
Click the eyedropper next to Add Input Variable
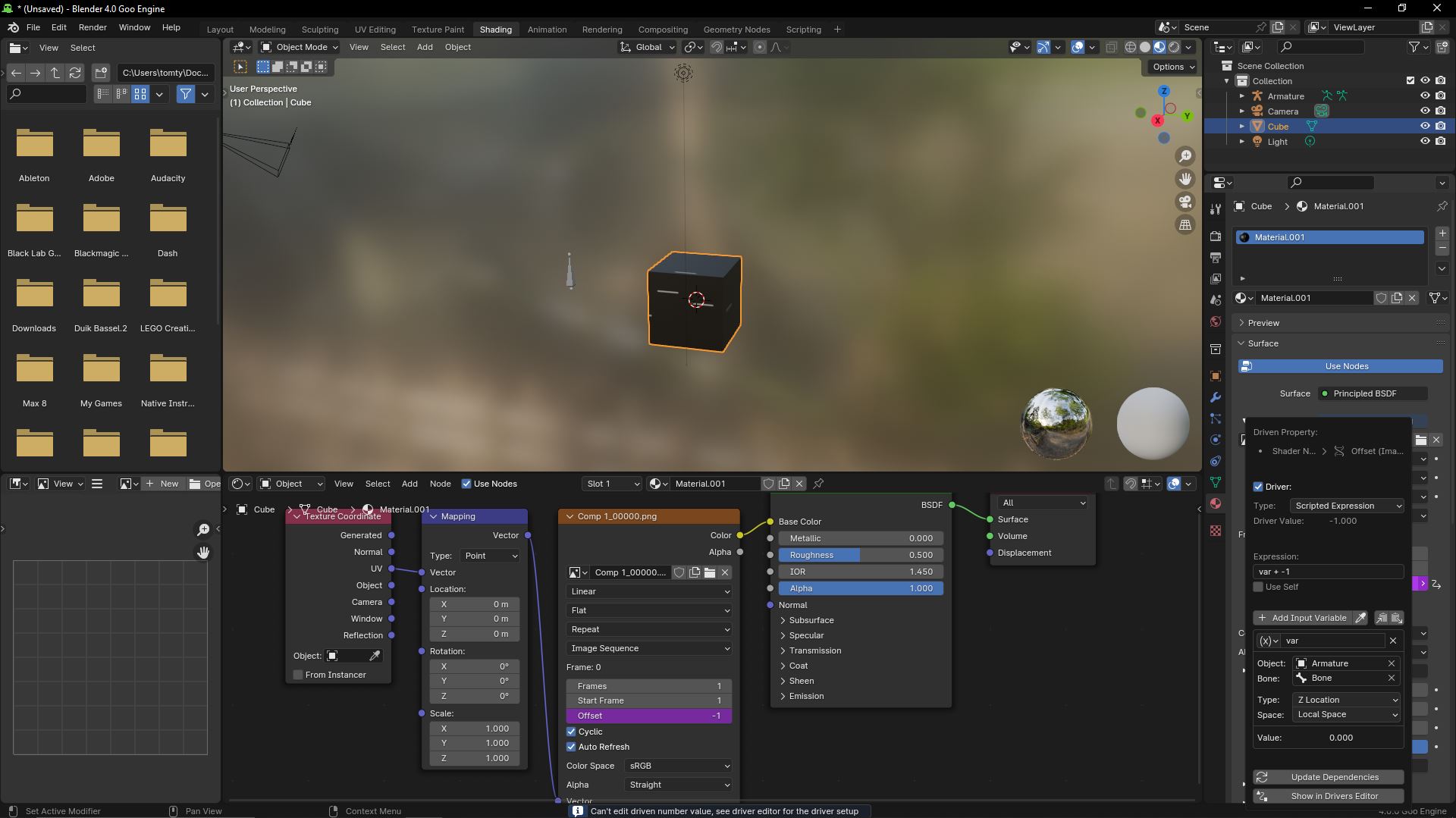pyautogui.click(x=1360, y=618)
